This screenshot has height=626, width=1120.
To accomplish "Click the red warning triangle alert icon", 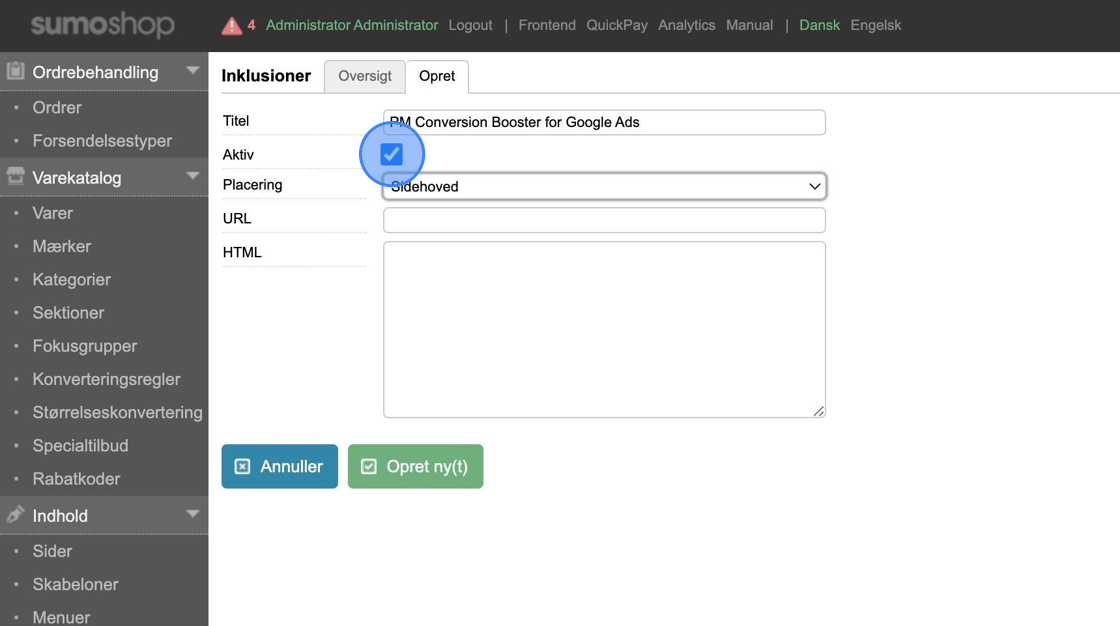I will pos(231,23).
